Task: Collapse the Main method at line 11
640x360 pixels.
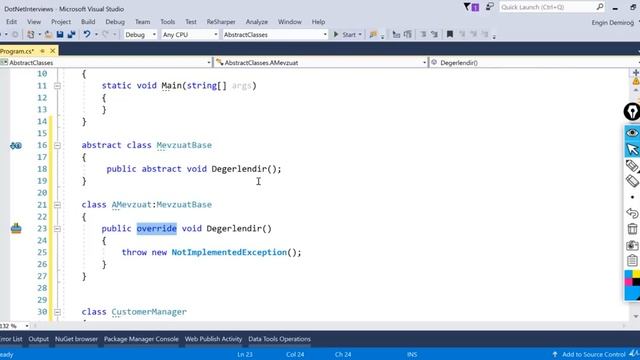Action: pos(57,86)
